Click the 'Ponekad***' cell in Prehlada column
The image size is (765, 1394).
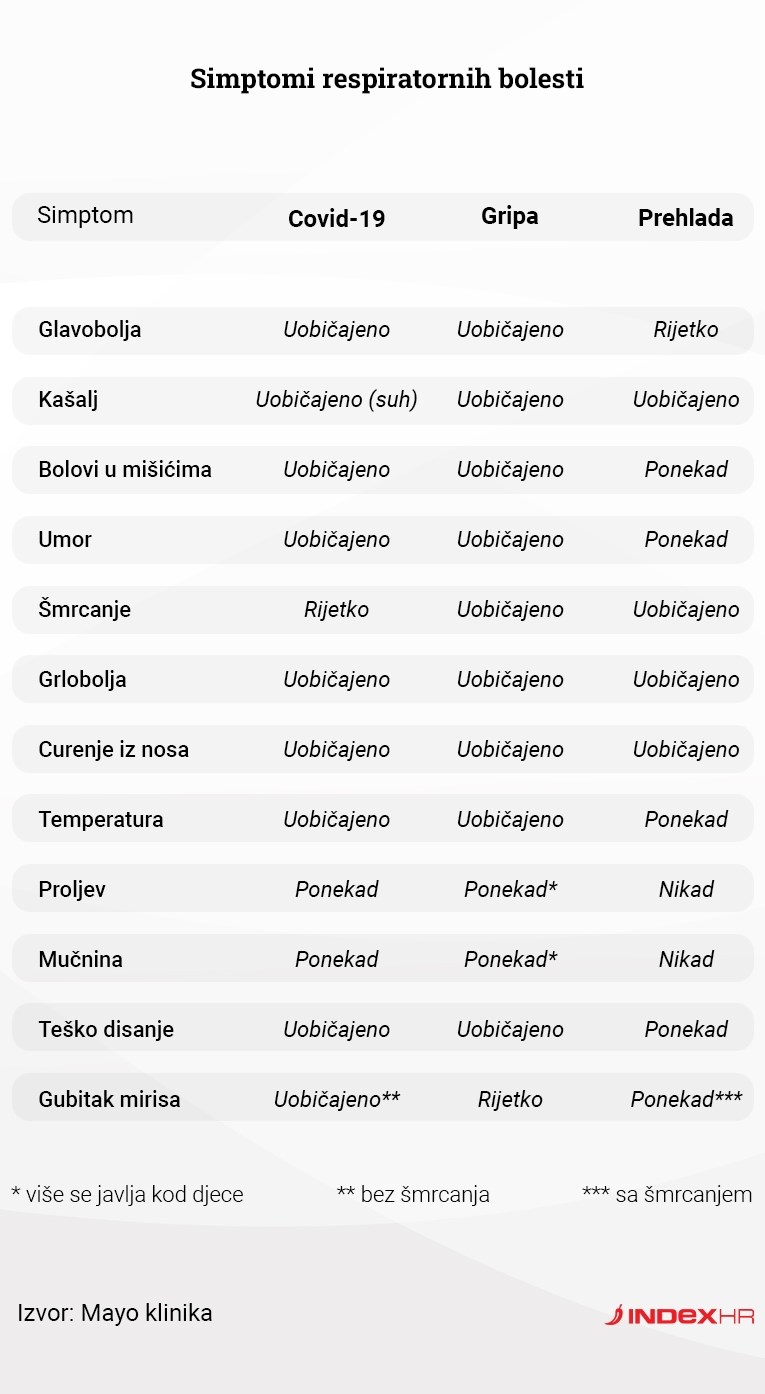(x=686, y=1100)
